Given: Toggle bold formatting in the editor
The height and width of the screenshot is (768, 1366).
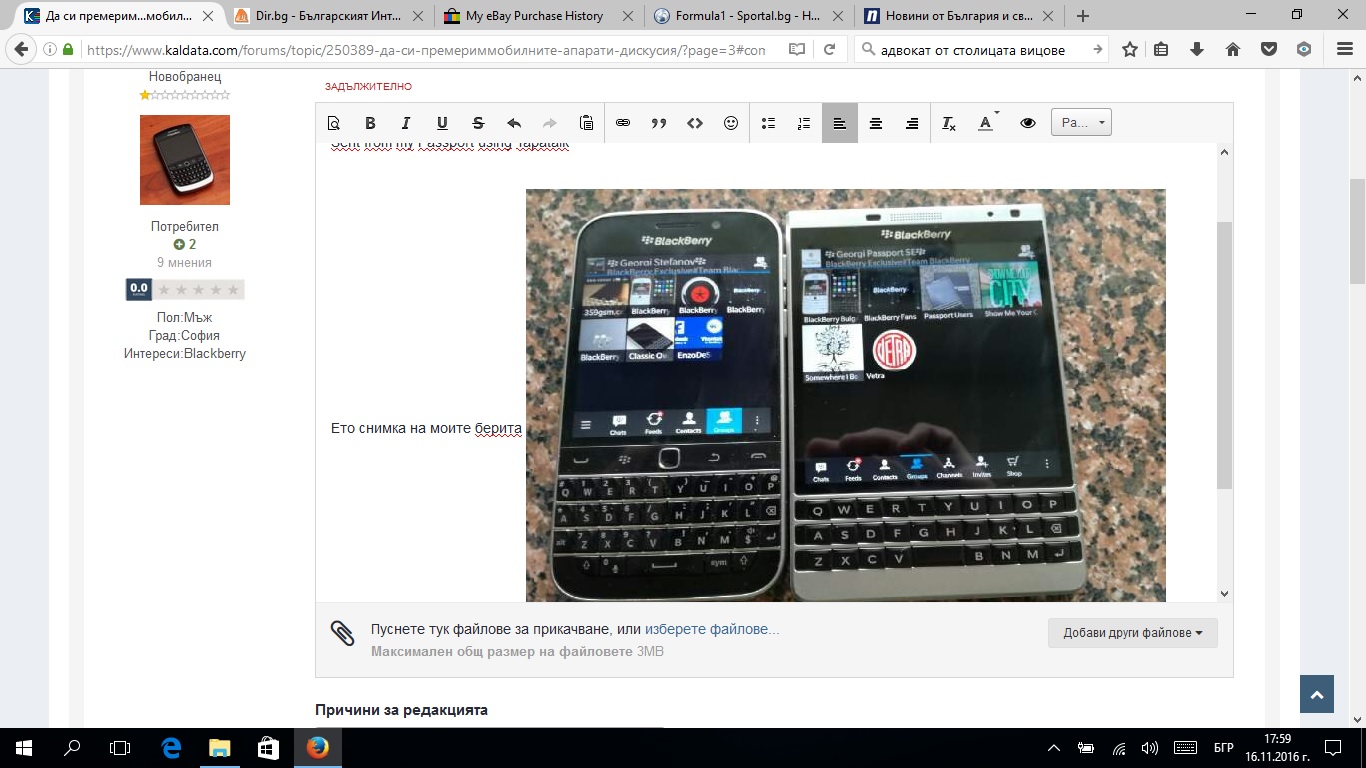Looking at the screenshot, I should pos(370,123).
